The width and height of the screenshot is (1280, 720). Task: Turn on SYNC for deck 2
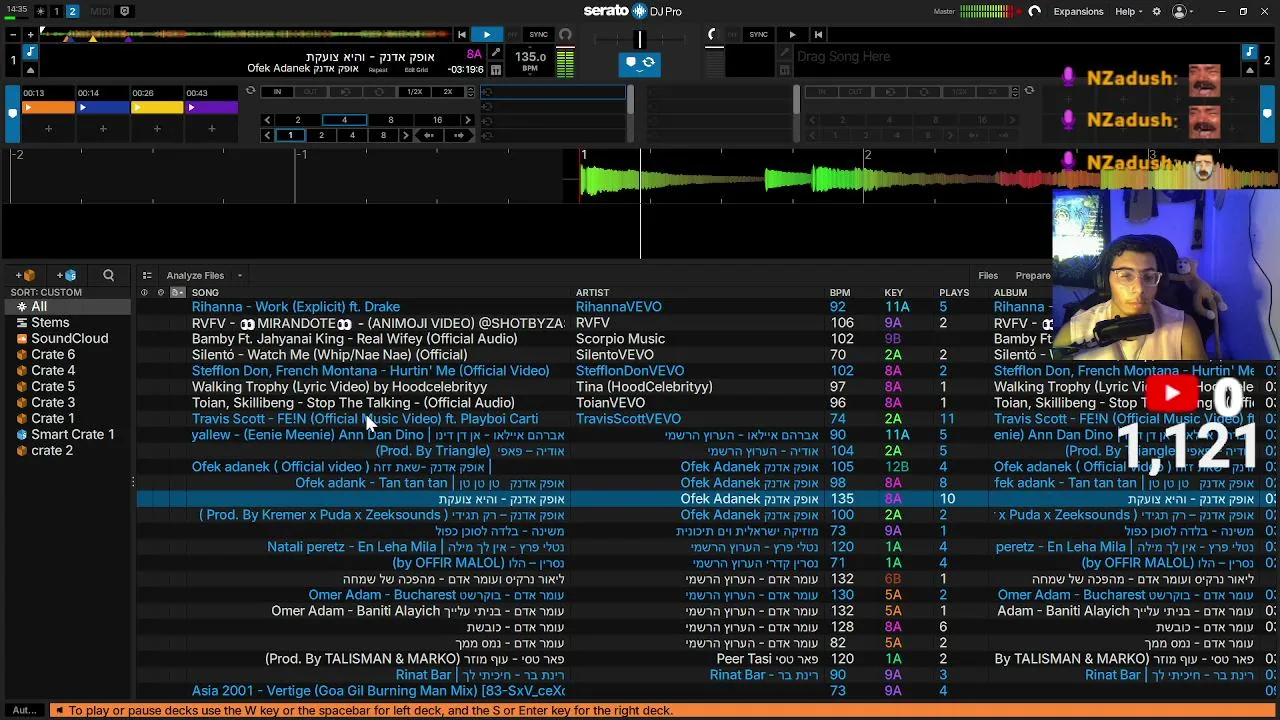click(758, 35)
